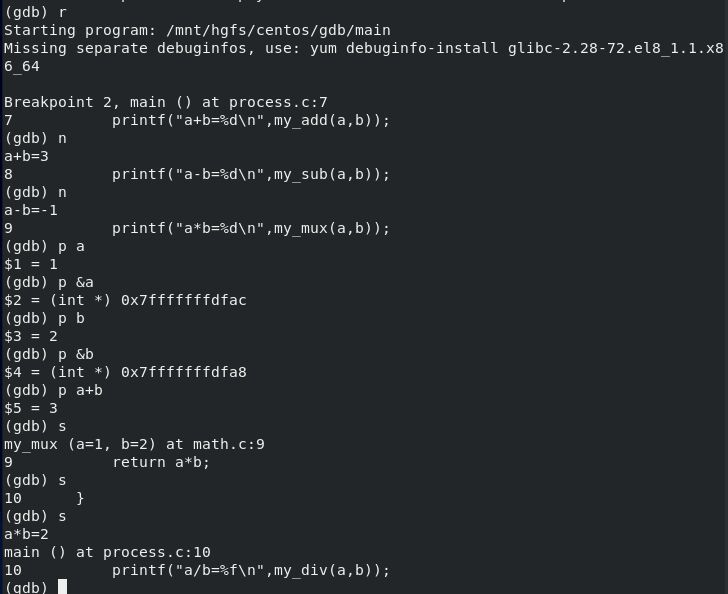The width and height of the screenshot is (728, 594).
Task: Click the '$5 = 3' result line
Action: tap(31, 408)
